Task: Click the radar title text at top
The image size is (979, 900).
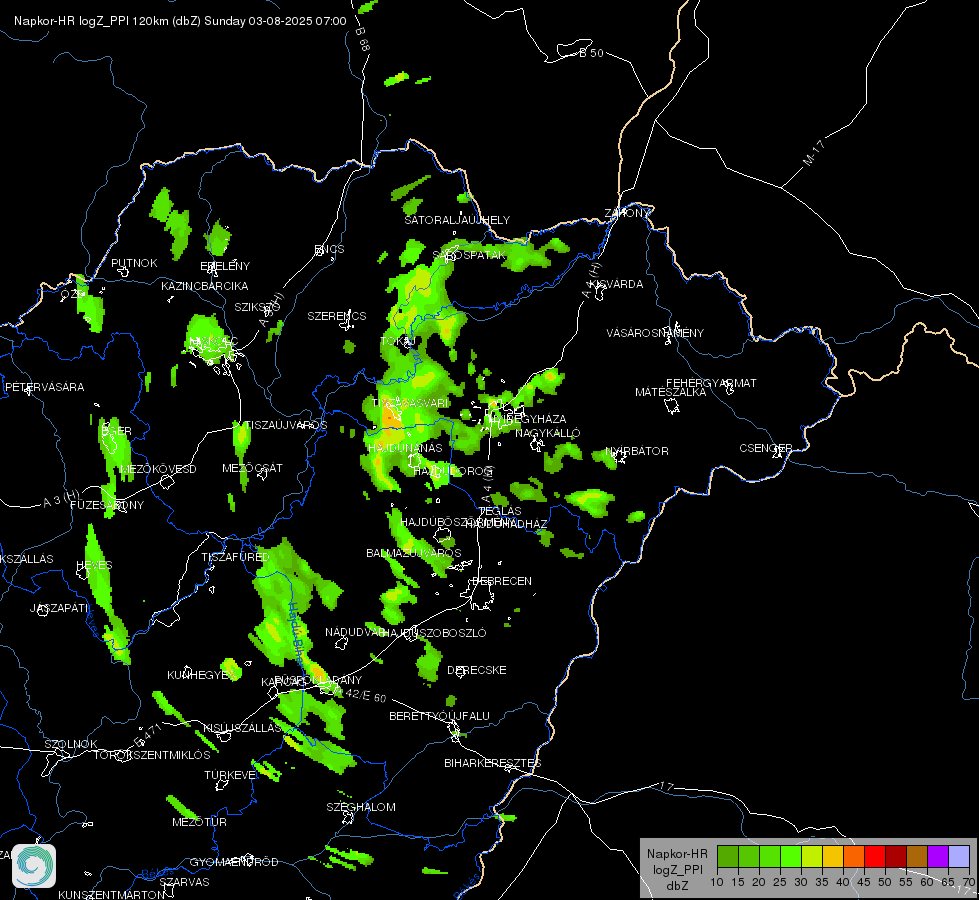Action: [x=180, y=21]
